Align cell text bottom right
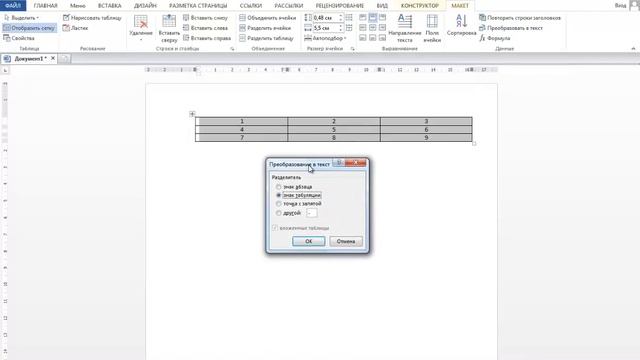Image resolution: width=640 pixels, height=360 pixels. tap(382, 38)
